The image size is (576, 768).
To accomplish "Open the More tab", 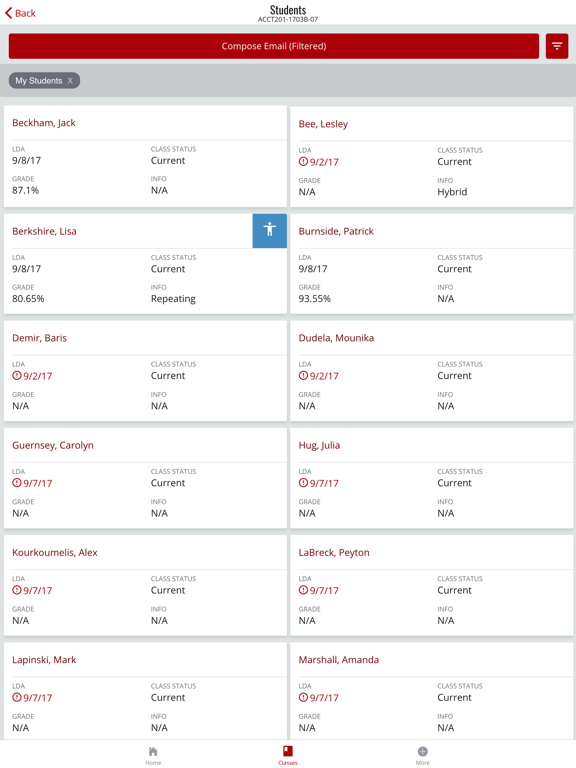I will point(423,755).
